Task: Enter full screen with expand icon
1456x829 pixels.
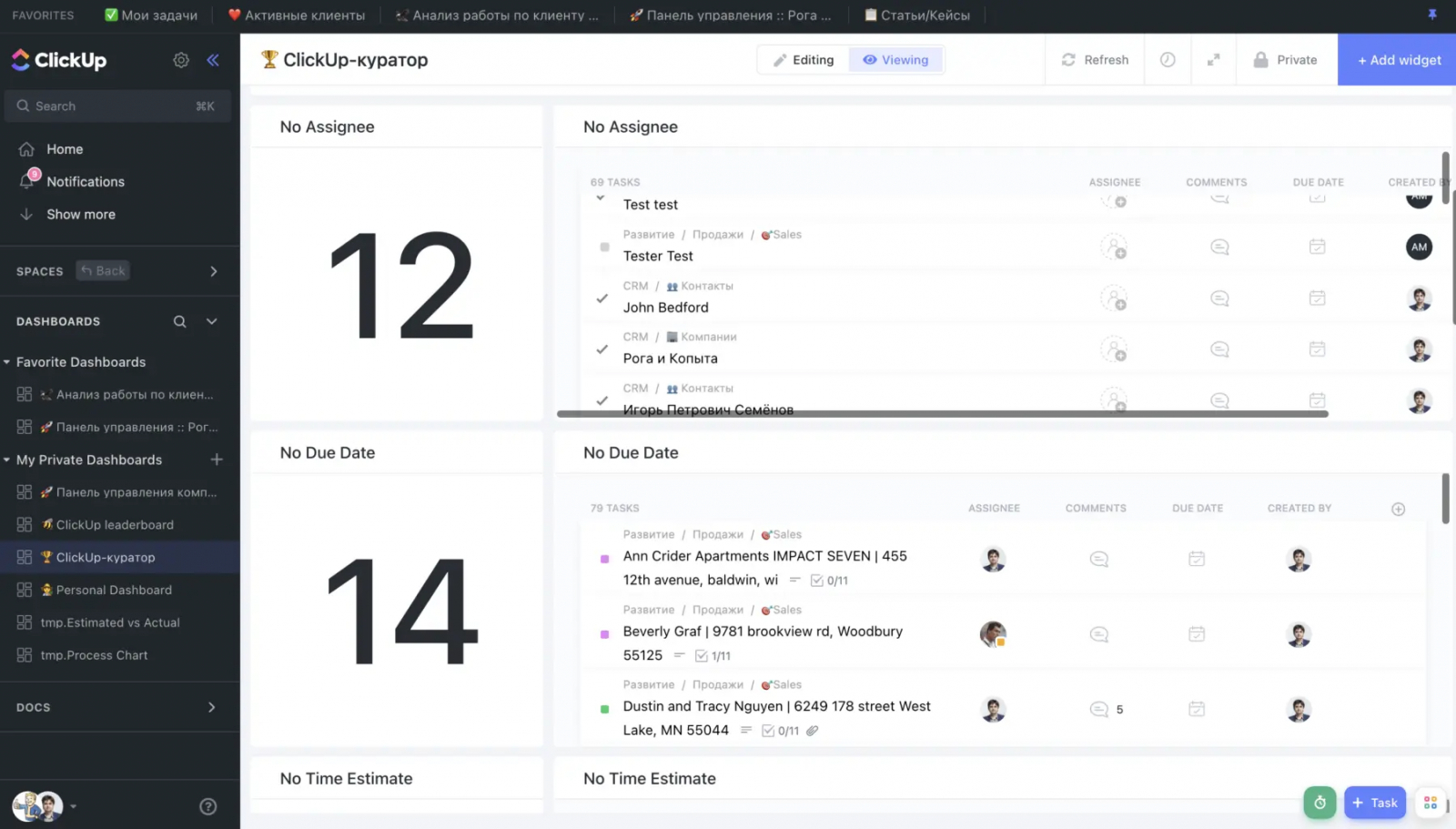Action: [1213, 60]
